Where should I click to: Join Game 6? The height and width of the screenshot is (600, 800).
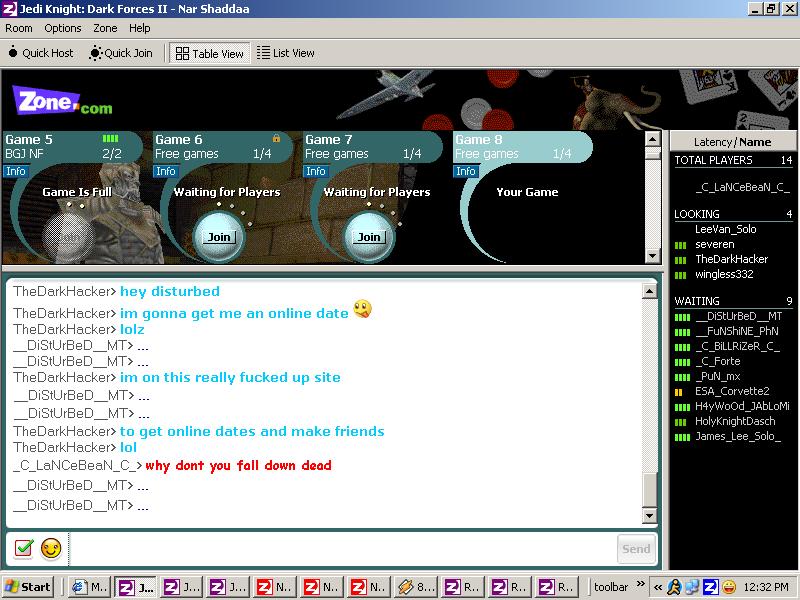(x=219, y=237)
